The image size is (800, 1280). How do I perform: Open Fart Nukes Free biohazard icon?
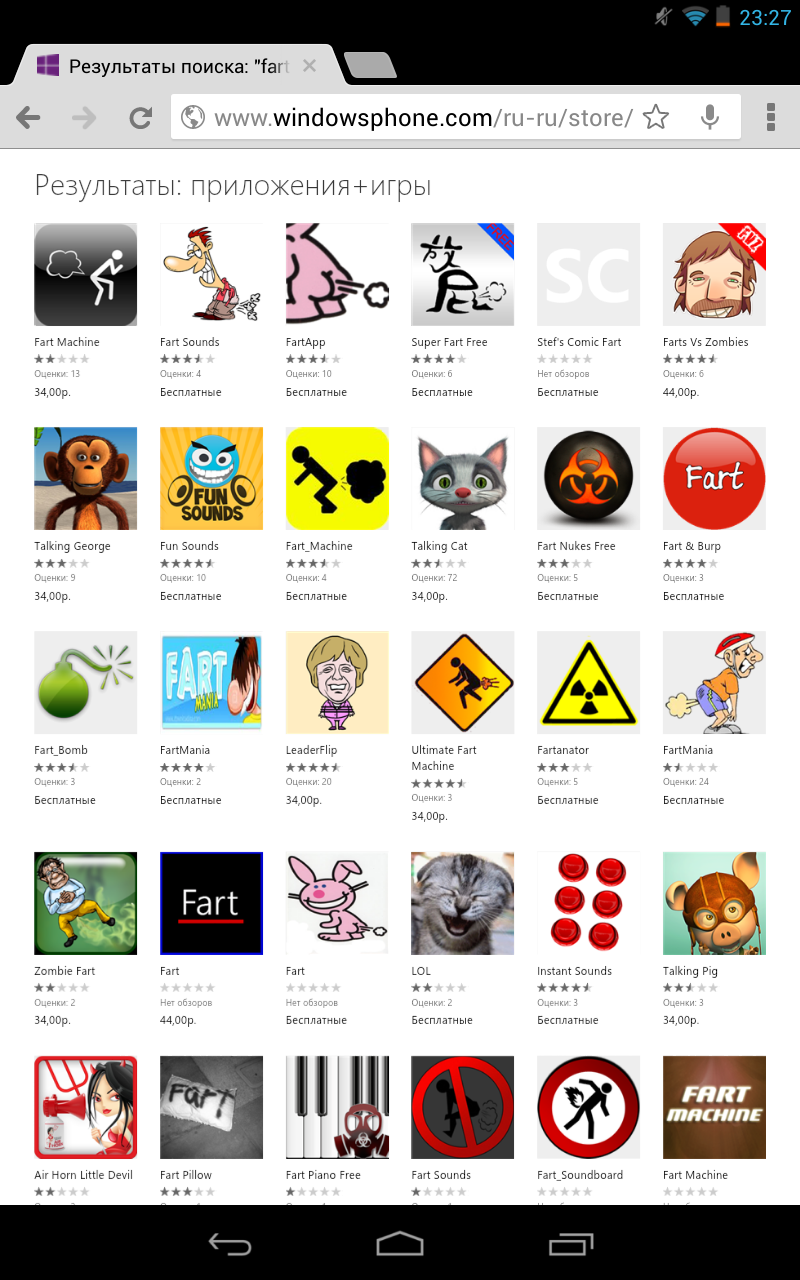click(589, 478)
